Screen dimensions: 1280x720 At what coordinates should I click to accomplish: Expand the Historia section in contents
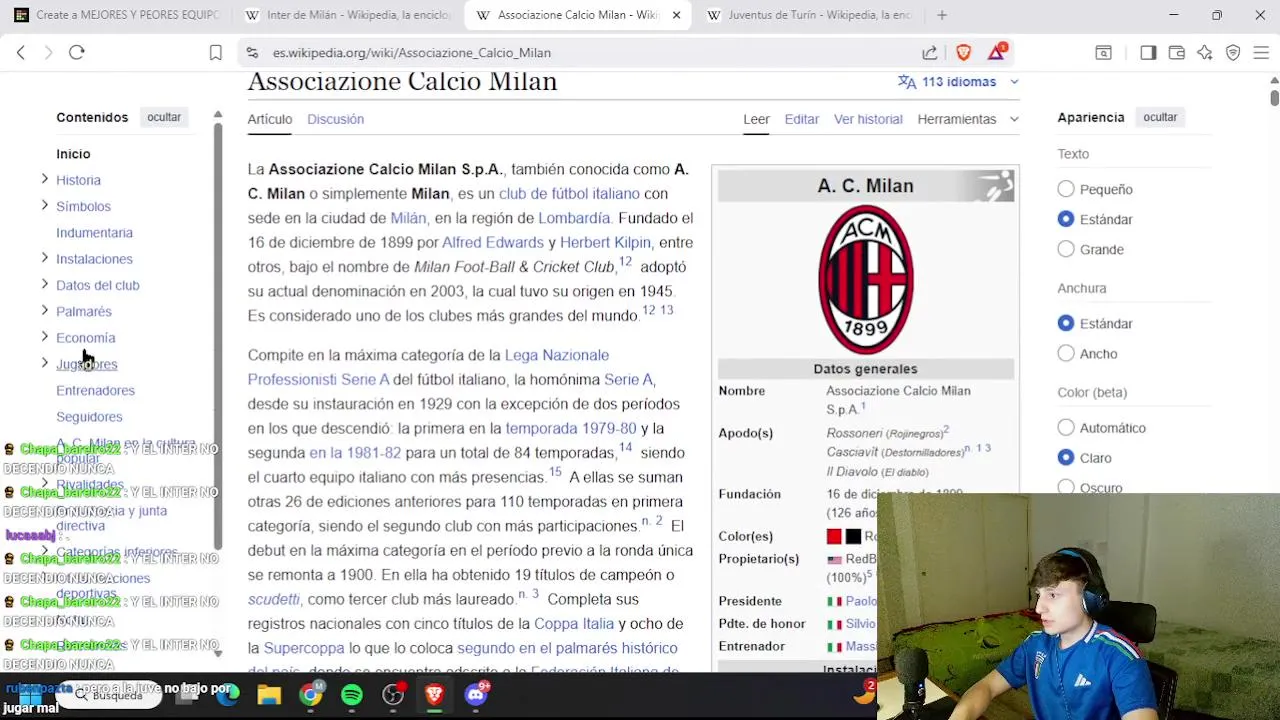44,179
